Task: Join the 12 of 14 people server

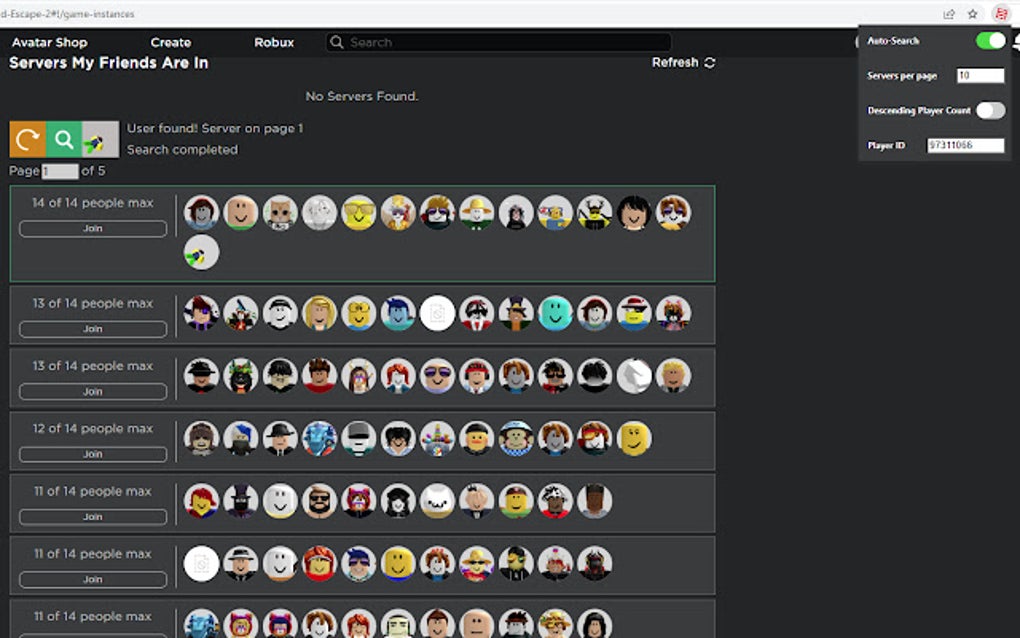Action: (x=93, y=454)
